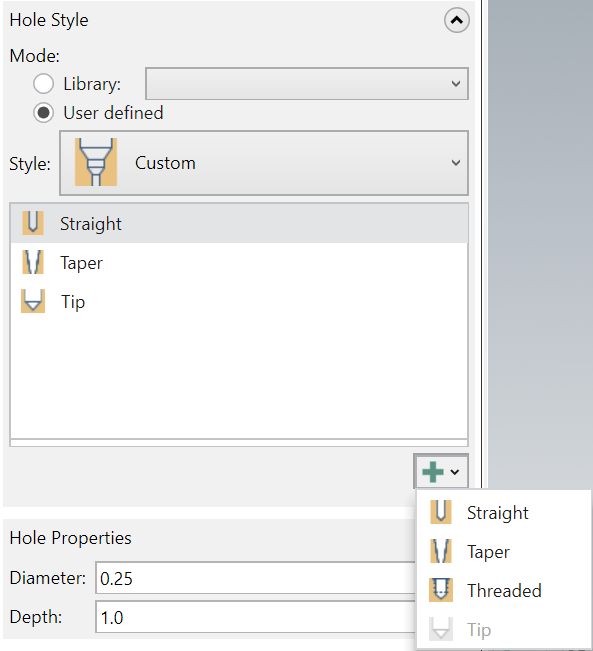Open the Style dropdown arrow
This screenshot has width=593, height=651.
(x=456, y=162)
